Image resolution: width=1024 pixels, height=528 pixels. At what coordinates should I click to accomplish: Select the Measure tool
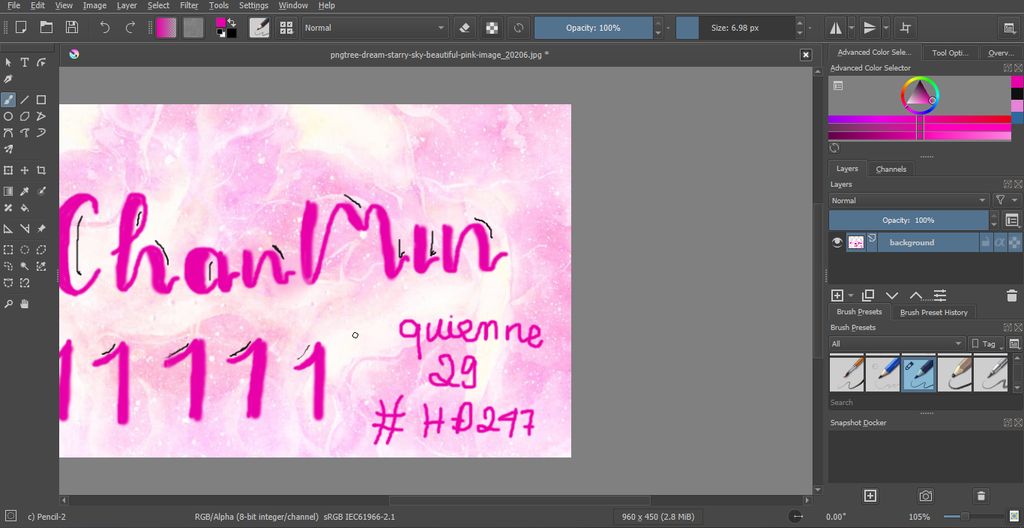24,229
